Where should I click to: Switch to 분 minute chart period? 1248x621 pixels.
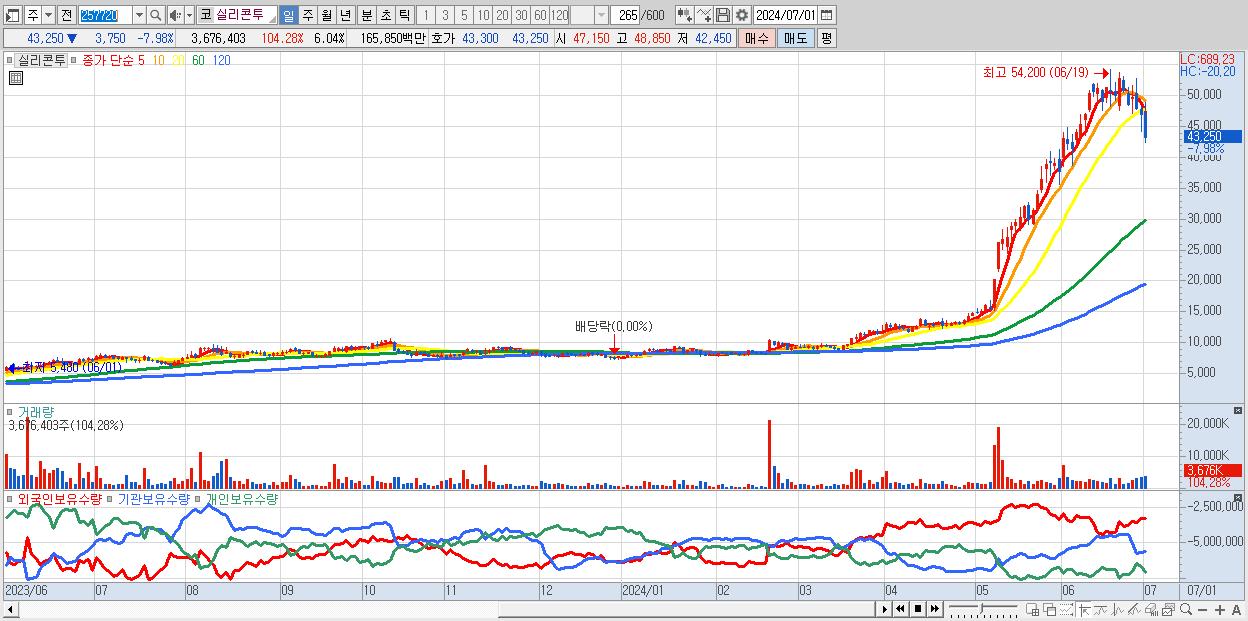366,15
